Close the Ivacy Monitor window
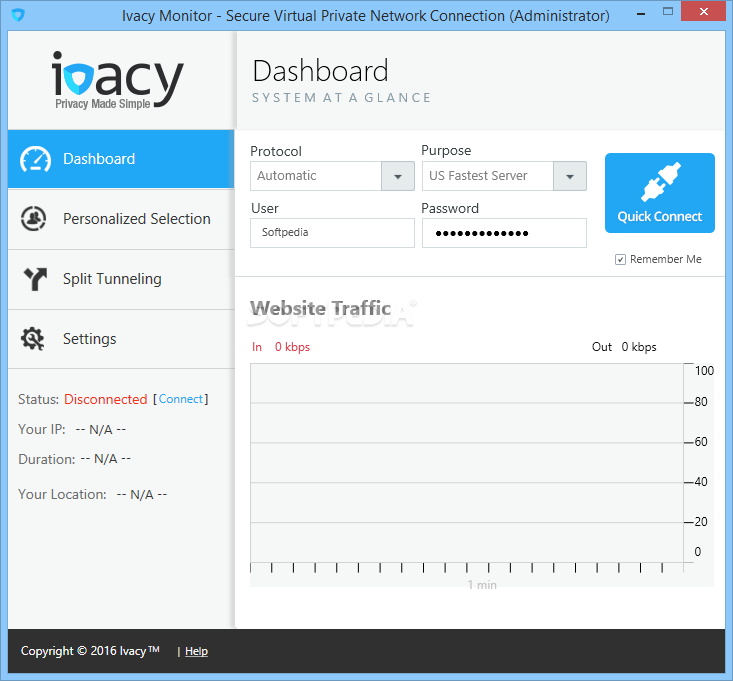 pos(704,12)
